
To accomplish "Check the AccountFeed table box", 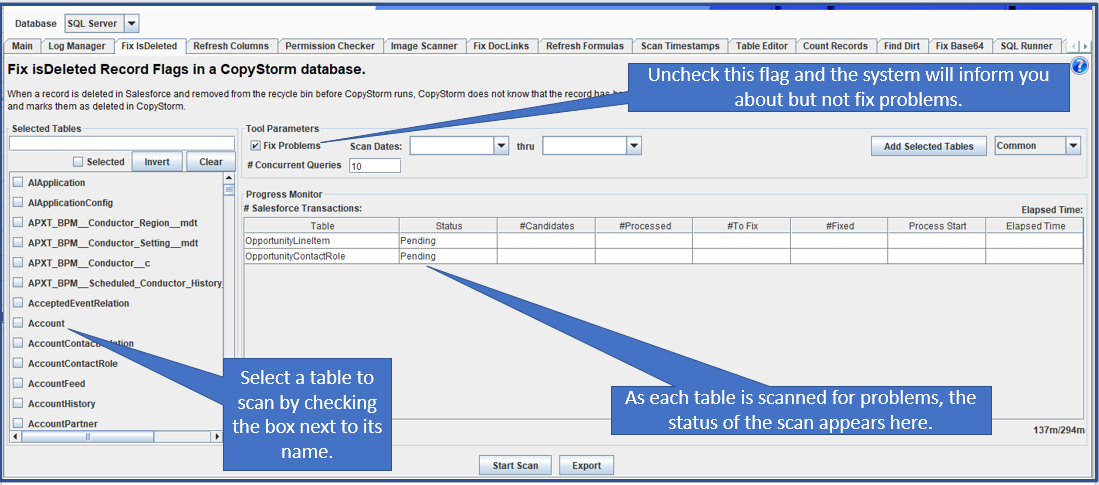I will (18, 384).
